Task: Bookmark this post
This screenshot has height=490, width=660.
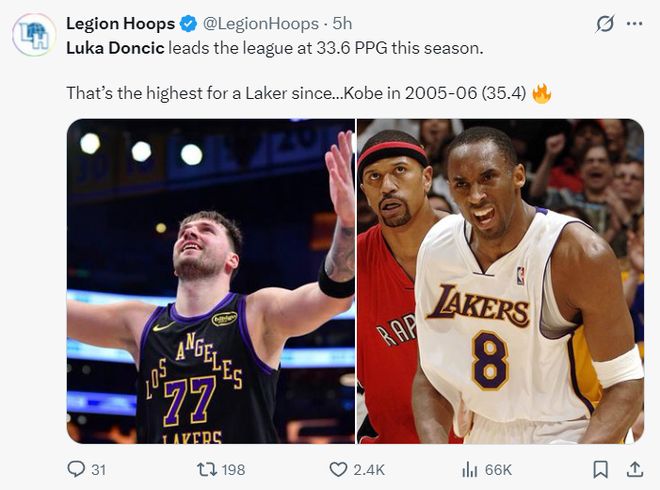Action: click(600, 469)
